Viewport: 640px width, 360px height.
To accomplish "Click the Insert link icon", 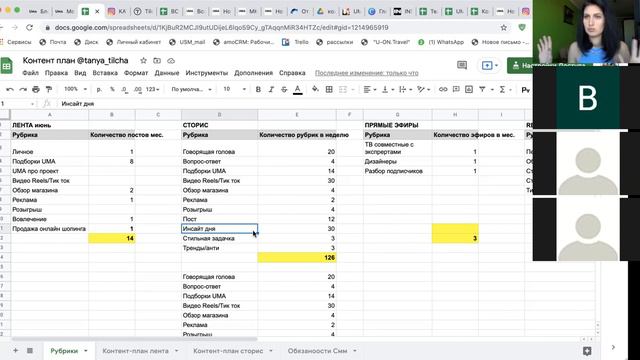I will pyautogui.click(x=443, y=89).
